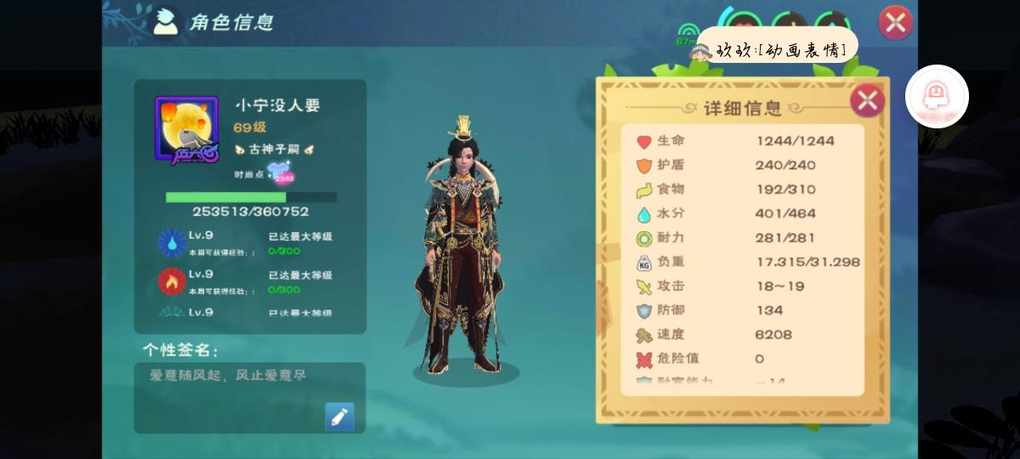The image size is (1020, 459).
Task: Click the player avatar portrait
Action: [x=186, y=130]
